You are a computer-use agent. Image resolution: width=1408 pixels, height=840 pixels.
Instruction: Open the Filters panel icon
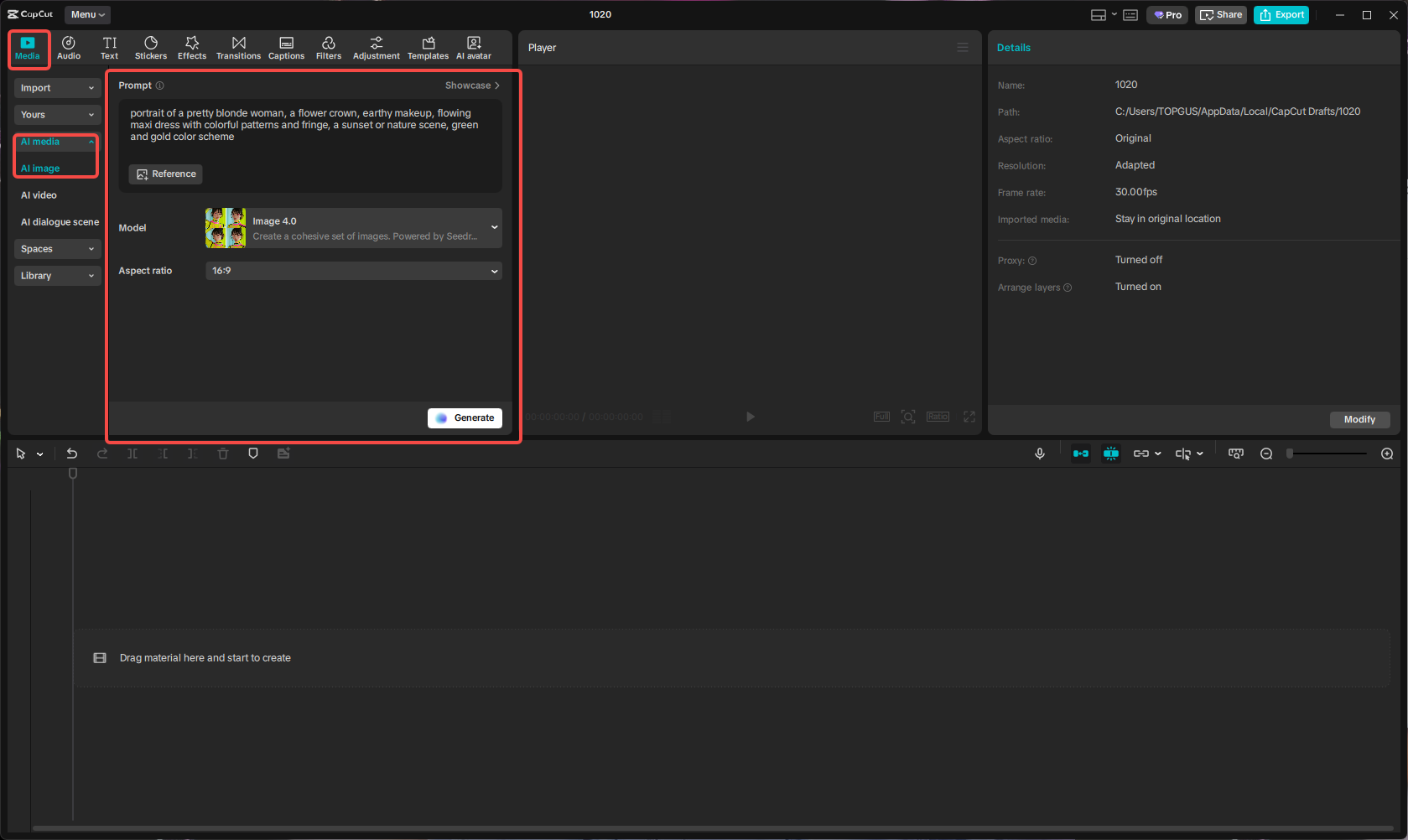click(329, 48)
